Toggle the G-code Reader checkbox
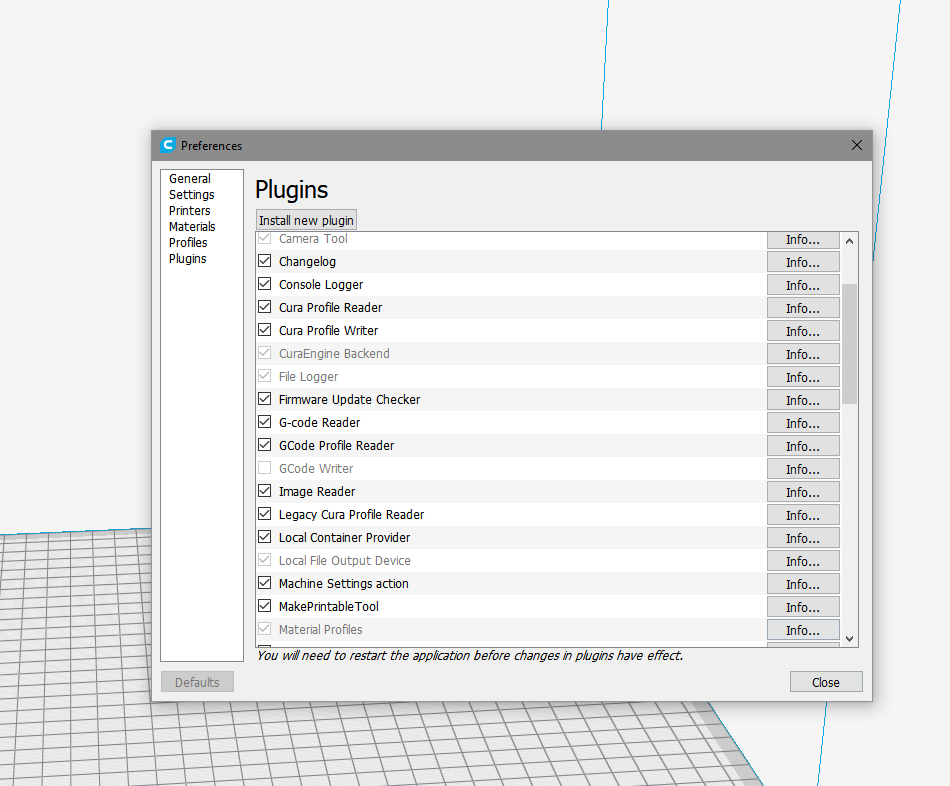950x786 pixels. click(x=265, y=422)
